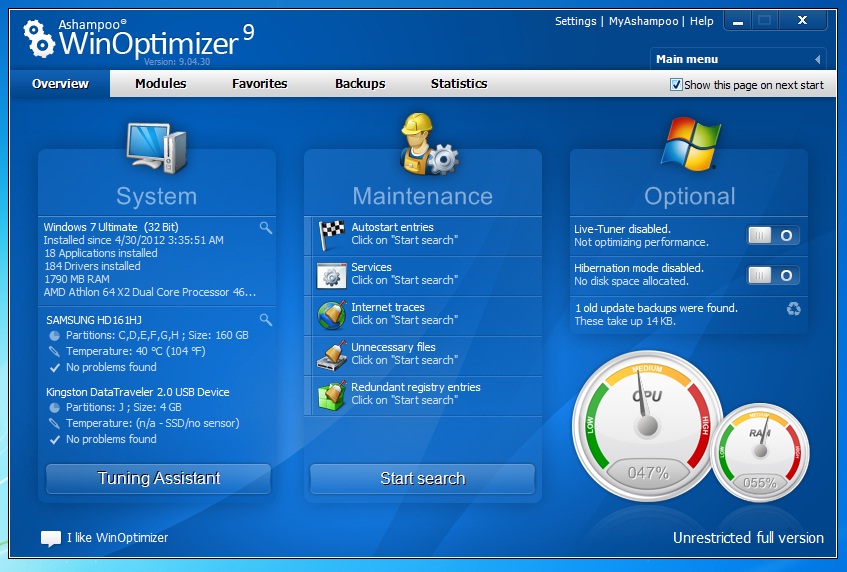Select the Internet traces label

[x=388, y=307]
